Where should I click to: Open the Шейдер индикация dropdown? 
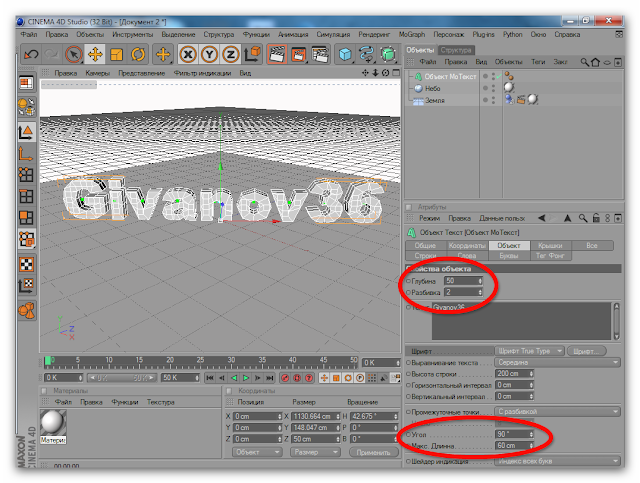pos(557,461)
